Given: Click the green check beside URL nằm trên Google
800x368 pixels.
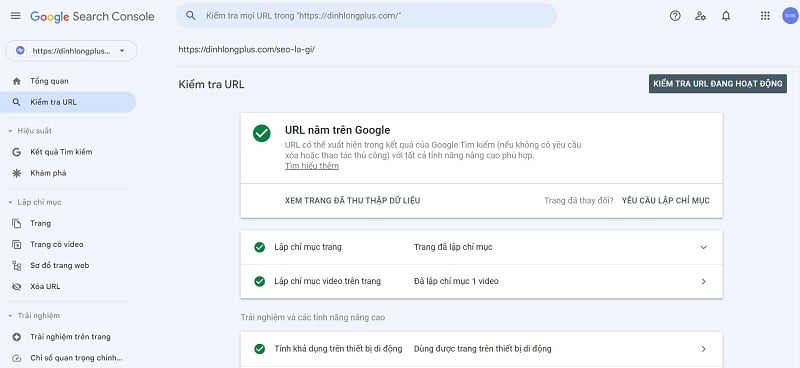Looking at the screenshot, I should 262,133.
